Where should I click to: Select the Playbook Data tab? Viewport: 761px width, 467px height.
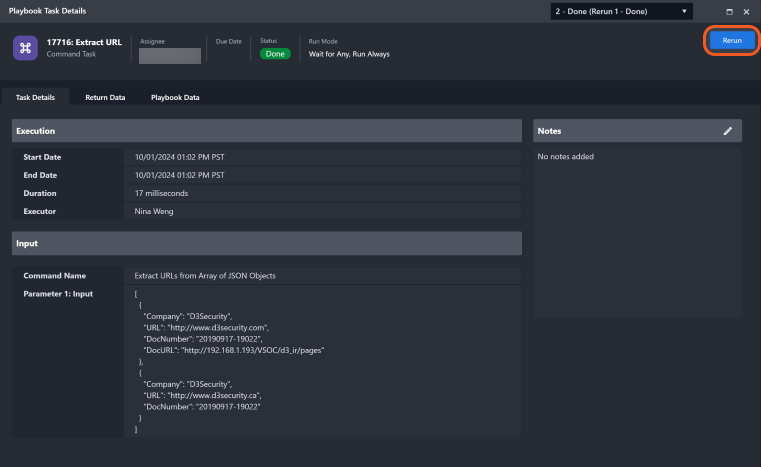coord(175,97)
